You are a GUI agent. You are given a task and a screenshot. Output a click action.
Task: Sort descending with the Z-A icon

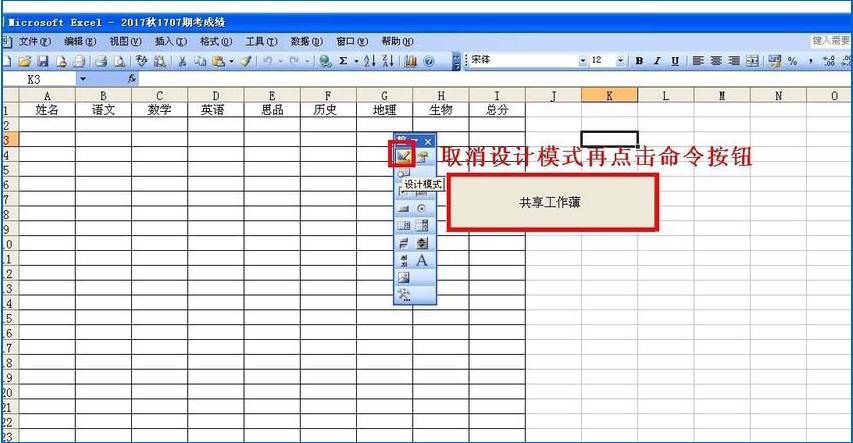pyautogui.click(x=388, y=61)
